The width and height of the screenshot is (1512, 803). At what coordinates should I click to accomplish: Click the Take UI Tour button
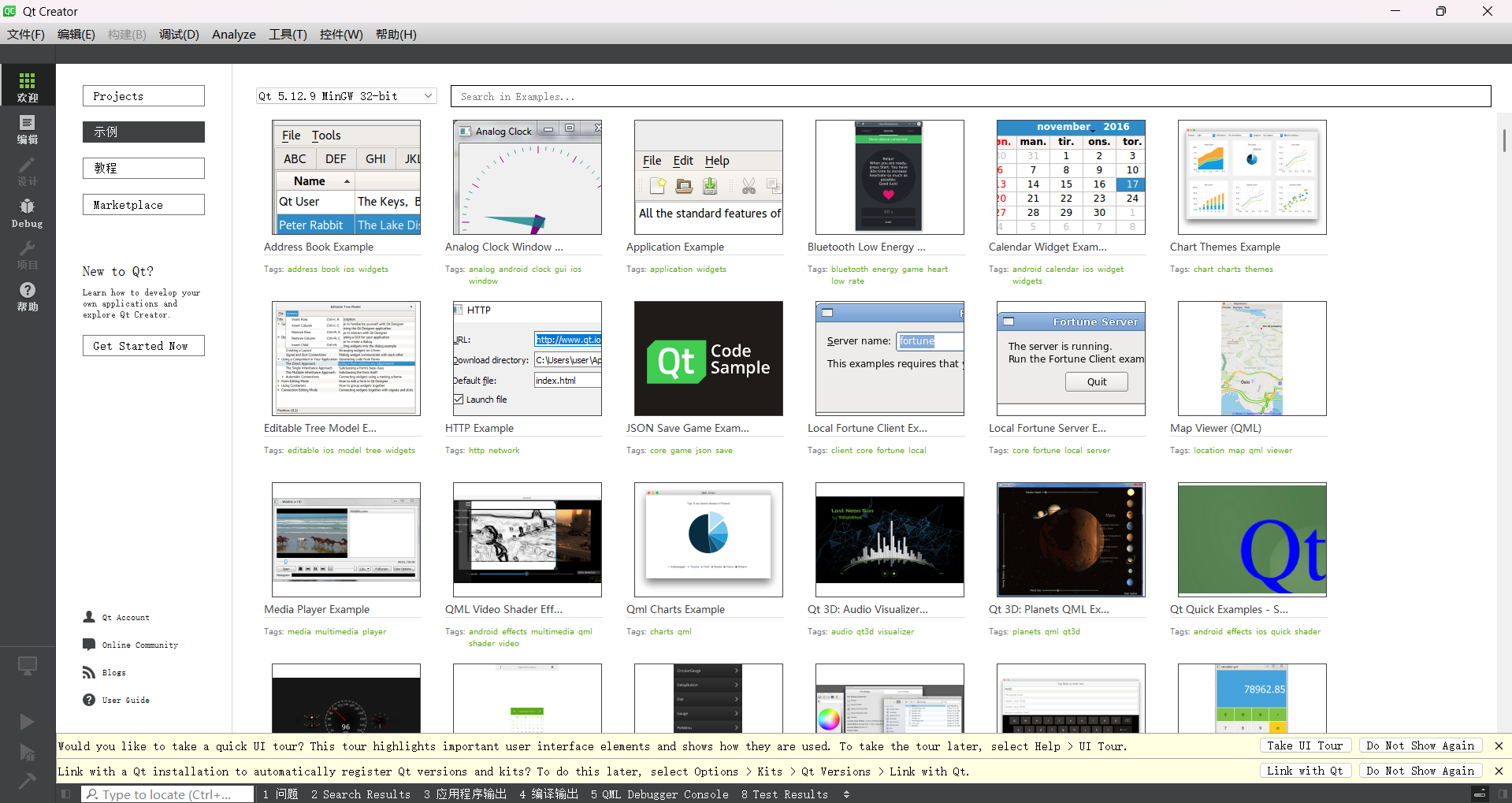[x=1305, y=745]
